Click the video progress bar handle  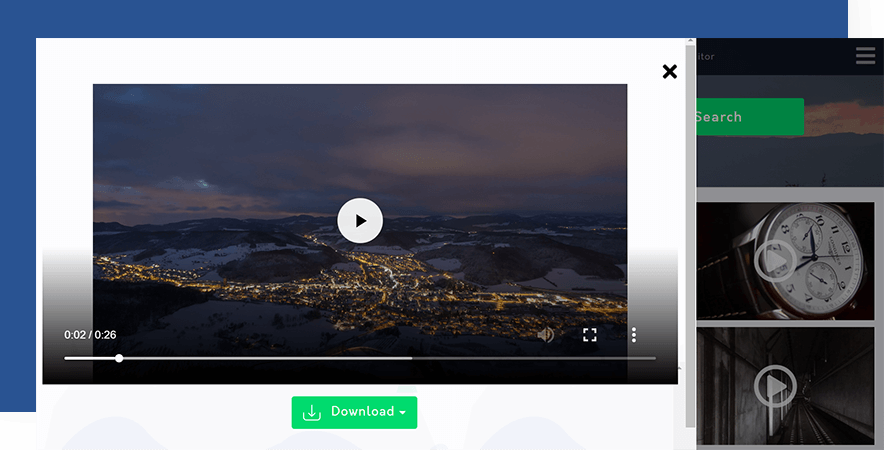(x=119, y=358)
